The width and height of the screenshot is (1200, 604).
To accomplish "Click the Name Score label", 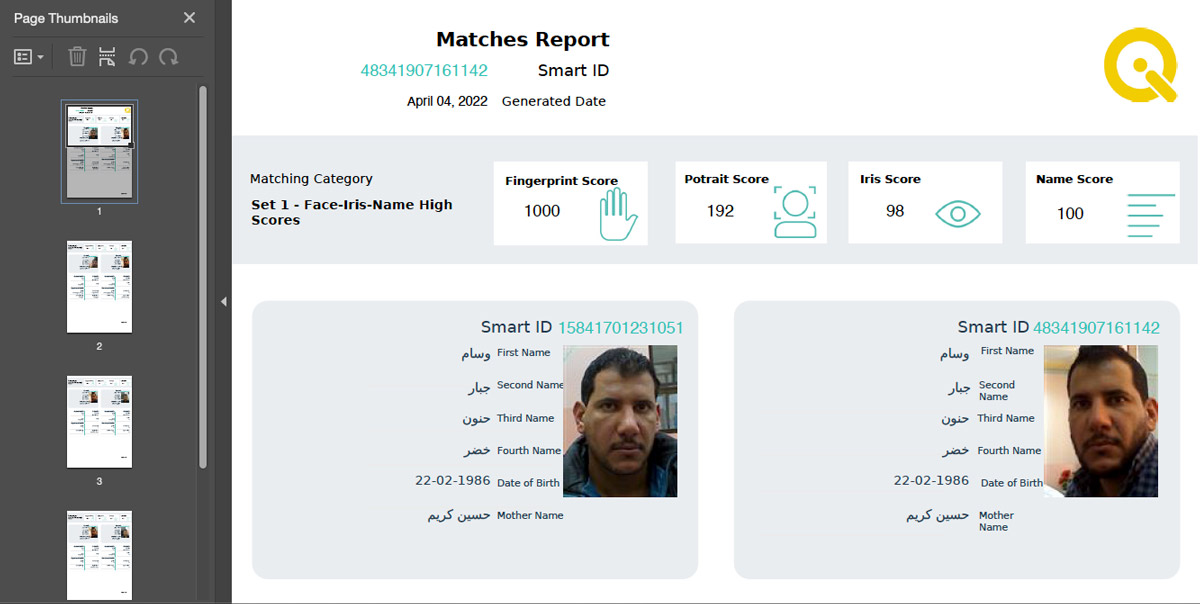I will click(x=1074, y=179).
